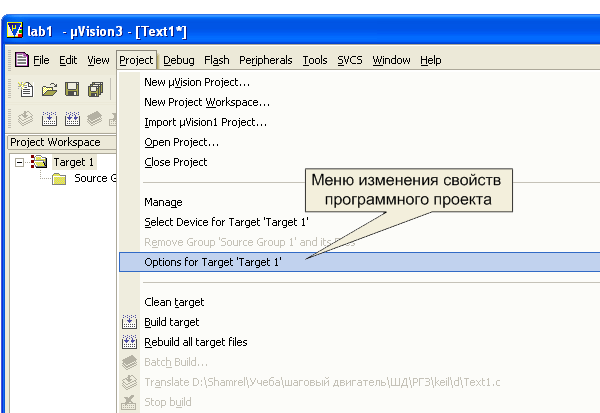The height and width of the screenshot is (413, 600).
Task: Open the View menu
Action: click(x=98, y=60)
